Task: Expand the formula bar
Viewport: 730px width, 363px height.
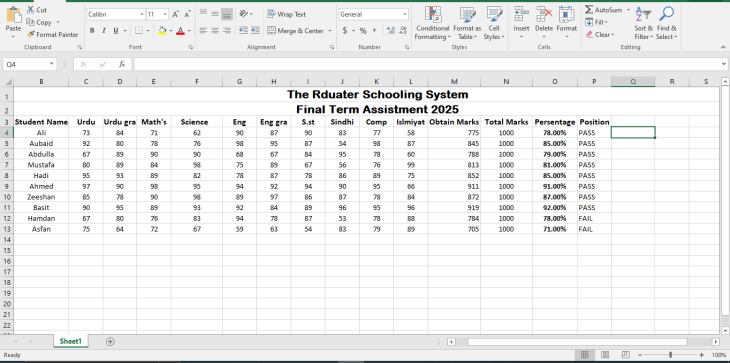Action: [723, 64]
